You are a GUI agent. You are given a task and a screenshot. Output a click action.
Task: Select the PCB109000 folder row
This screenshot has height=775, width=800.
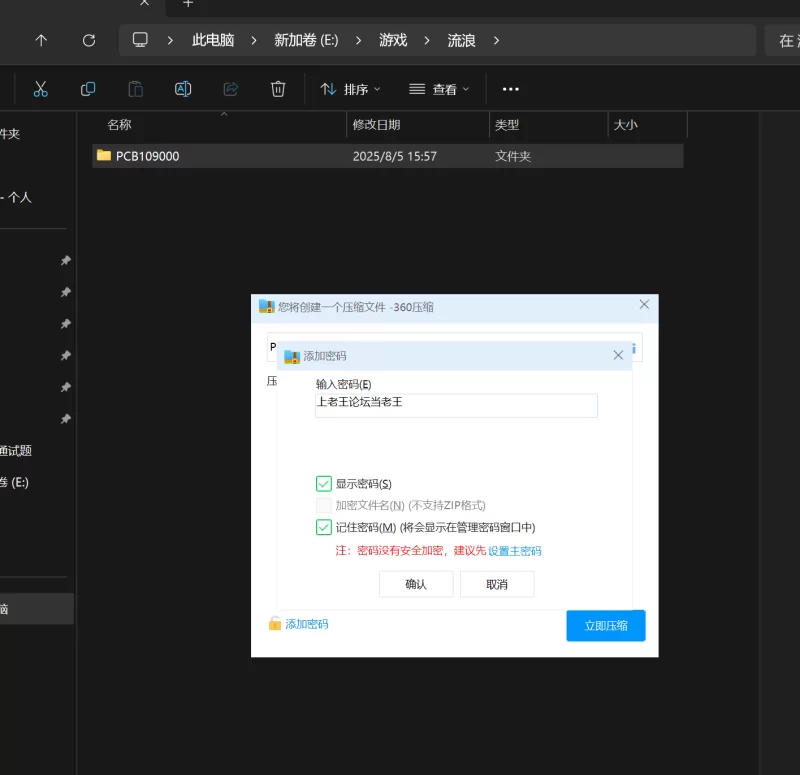(387, 156)
